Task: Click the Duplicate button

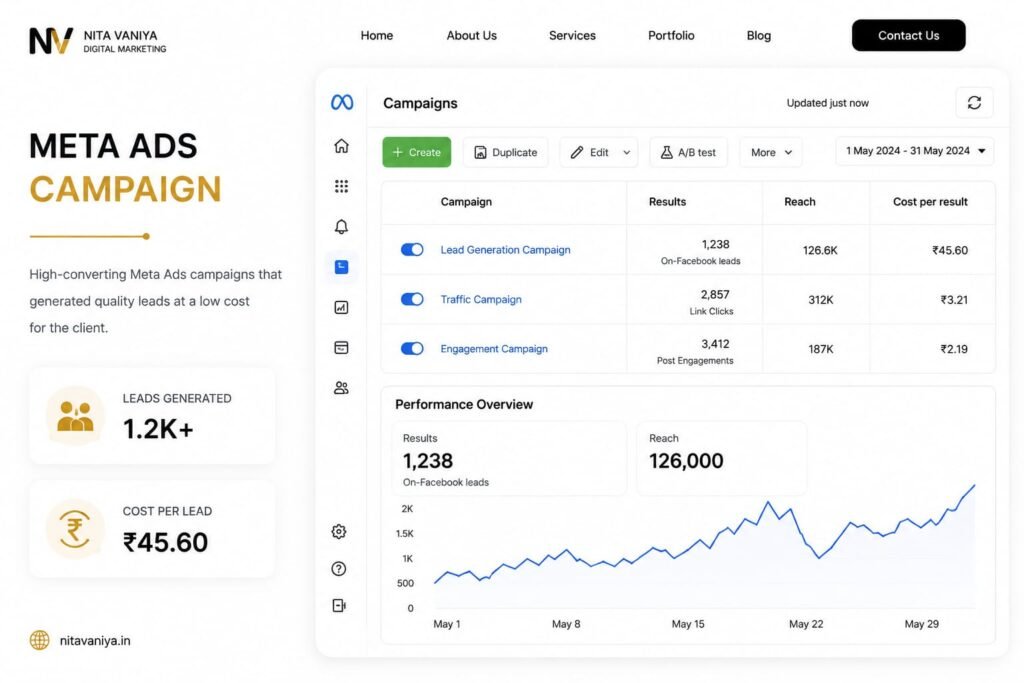Action: click(505, 152)
